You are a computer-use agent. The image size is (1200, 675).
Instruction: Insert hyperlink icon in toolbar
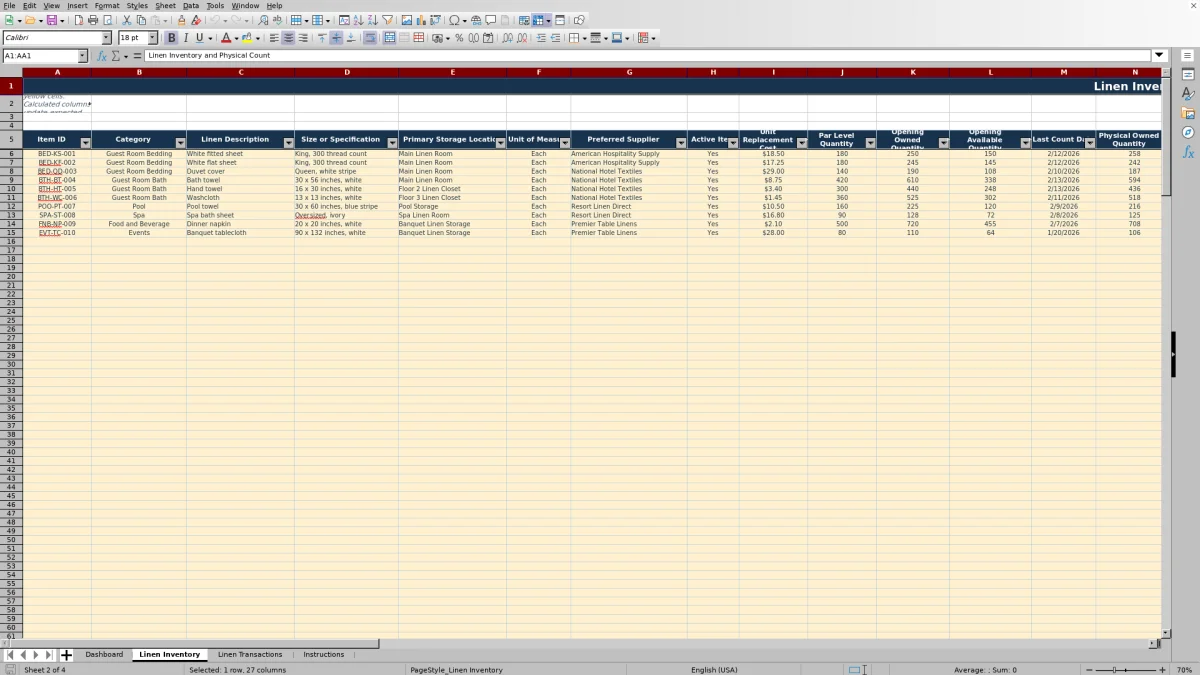click(x=476, y=20)
